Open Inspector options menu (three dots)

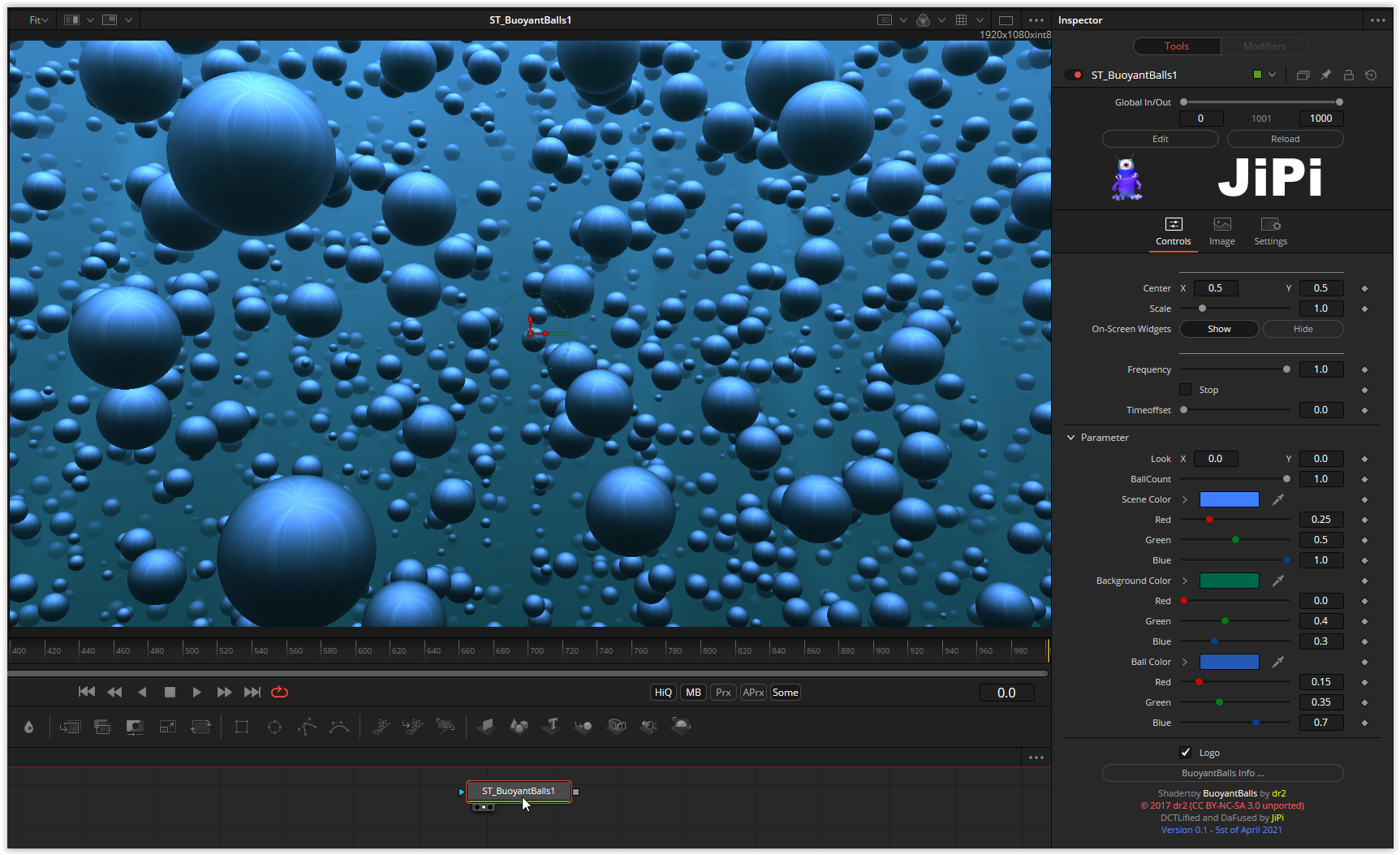(x=1377, y=20)
